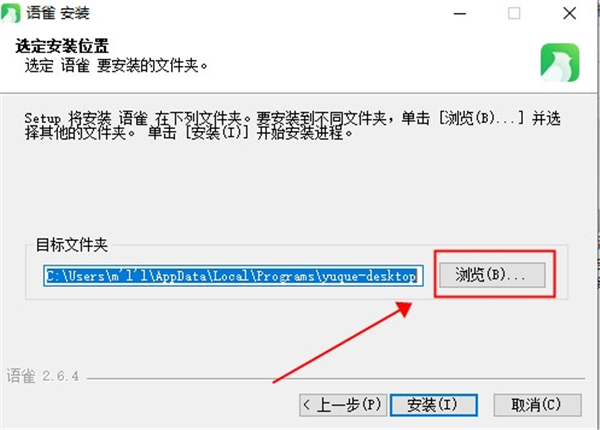Click the red highlight box around 浏览

(x=494, y=274)
